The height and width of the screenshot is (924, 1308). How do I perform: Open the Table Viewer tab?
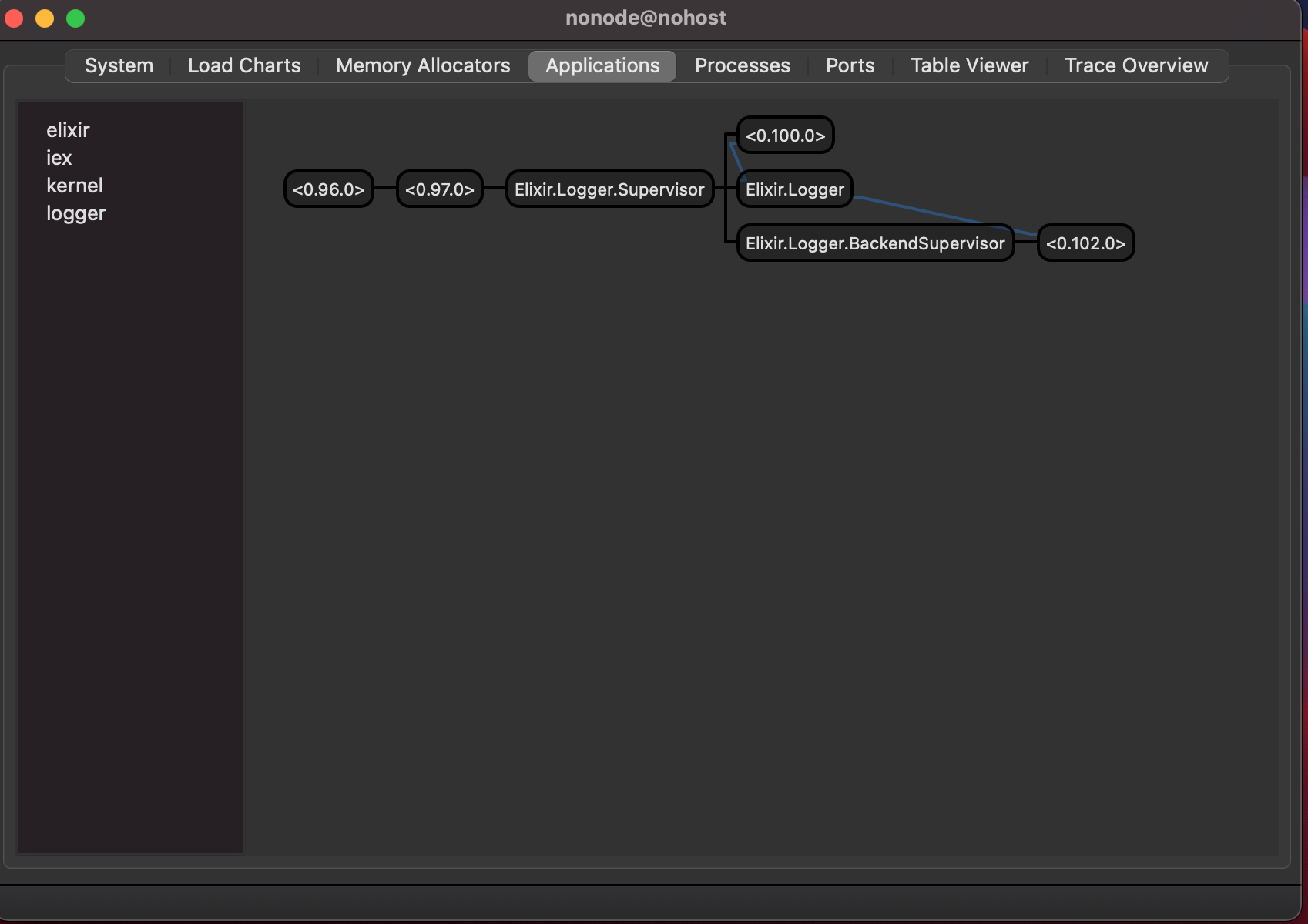pyautogui.click(x=970, y=66)
